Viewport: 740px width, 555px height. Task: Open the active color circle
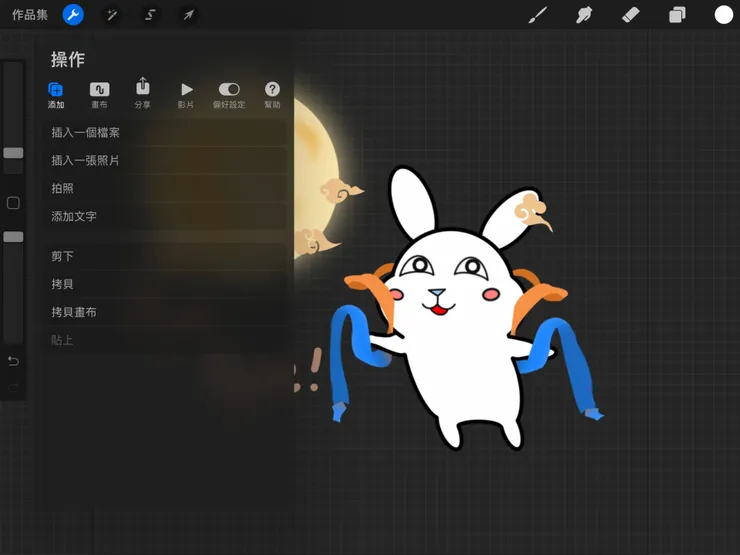click(x=723, y=15)
